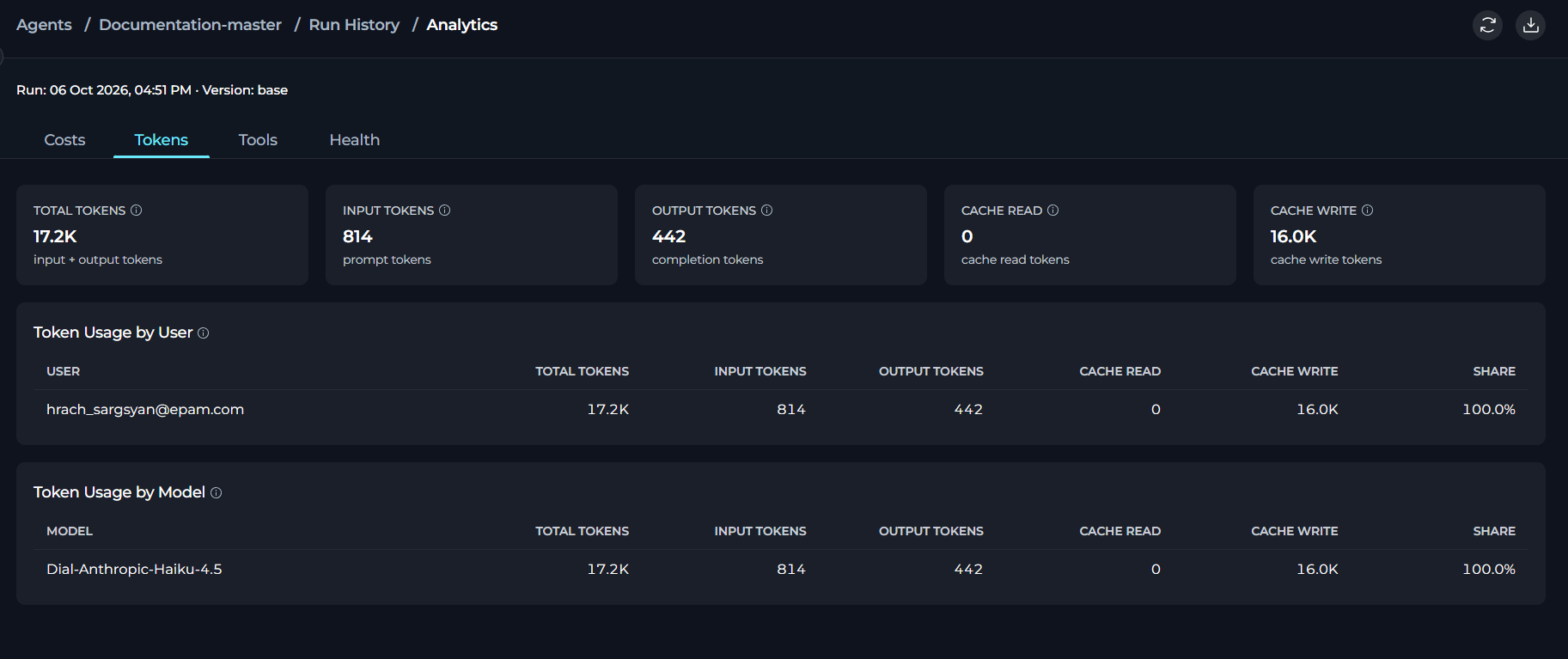Click 0 value in Cache Read card
This screenshot has height=659, width=1568.
tap(967, 236)
